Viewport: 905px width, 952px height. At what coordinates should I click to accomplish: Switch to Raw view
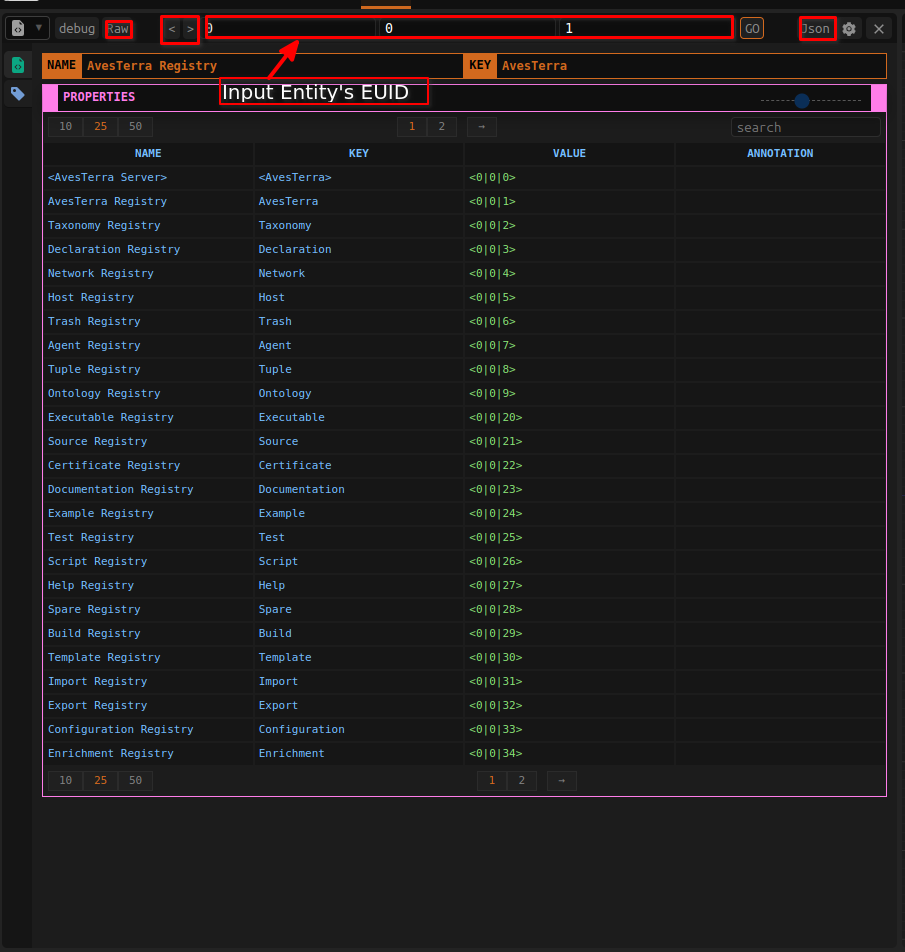click(118, 29)
